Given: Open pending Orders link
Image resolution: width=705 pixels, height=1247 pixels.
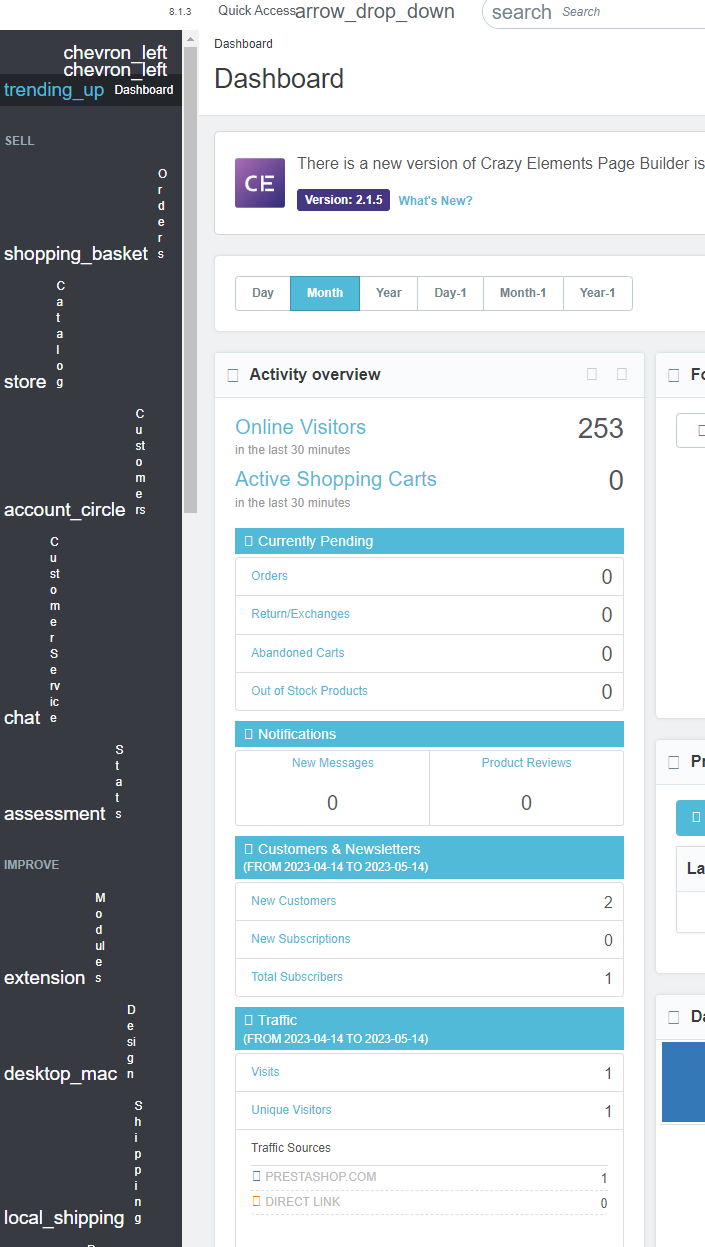Looking at the screenshot, I should point(269,576).
